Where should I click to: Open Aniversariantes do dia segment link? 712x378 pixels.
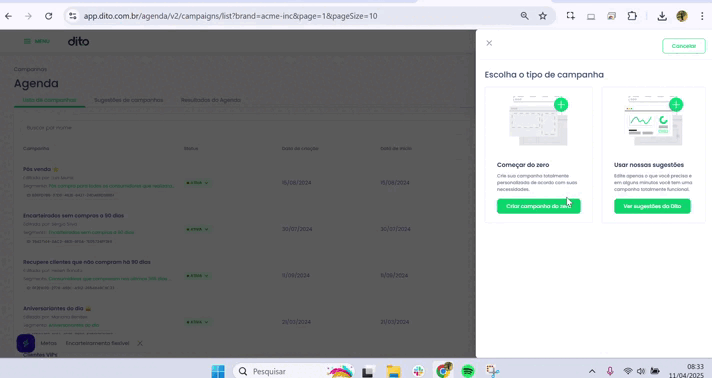[x=74, y=325]
